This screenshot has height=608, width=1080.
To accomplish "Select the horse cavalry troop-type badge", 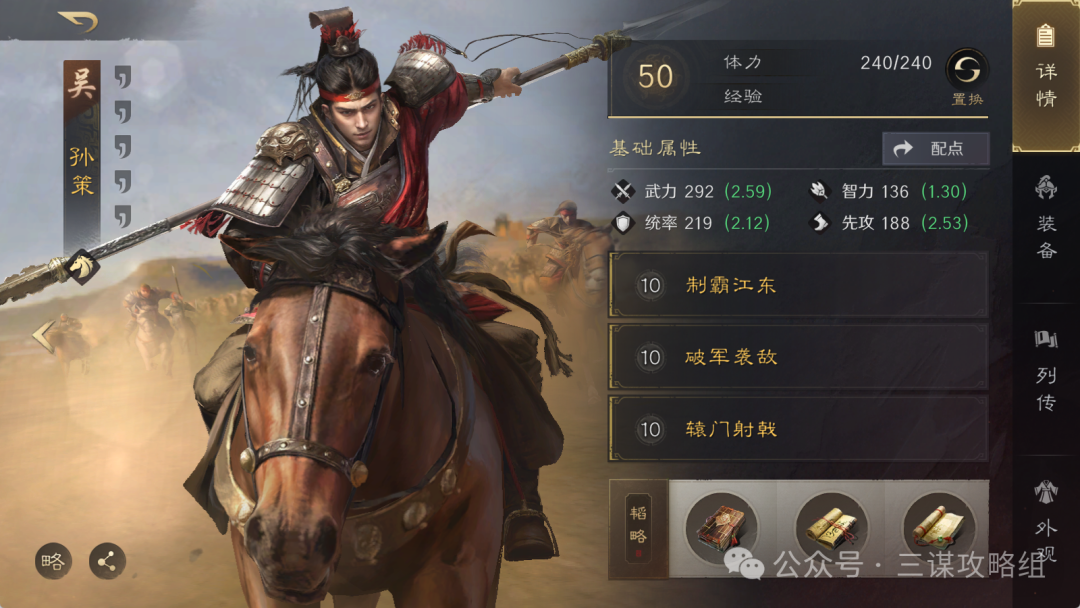I will point(81,267).
